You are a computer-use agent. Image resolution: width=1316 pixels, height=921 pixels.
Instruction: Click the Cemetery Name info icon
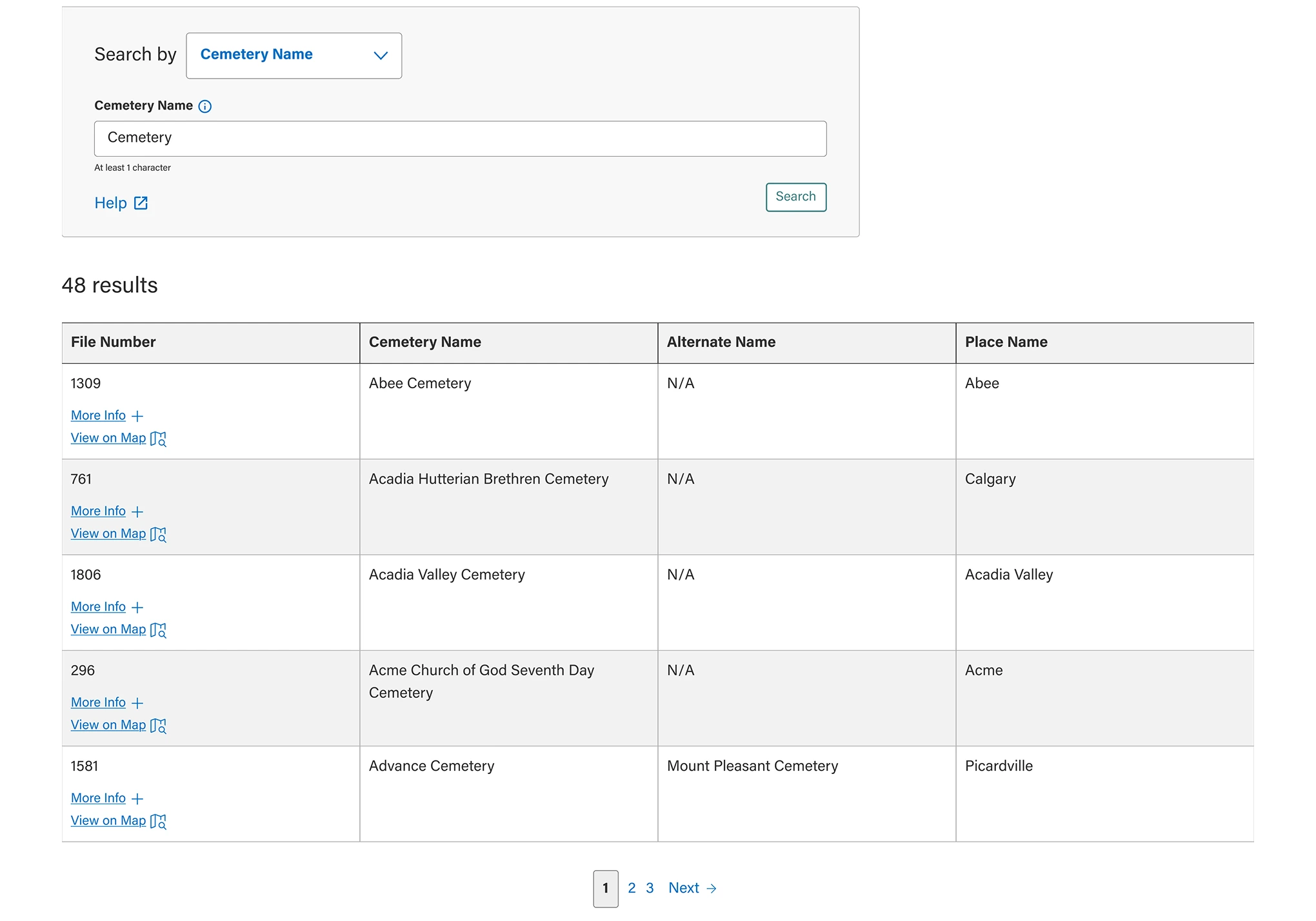click(x=204, y=106)
